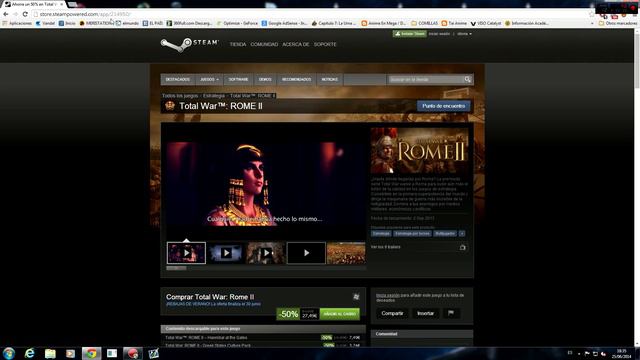Open Todos los juegos breadcrumb link
Viewport: 640px width, 360px height.
180,96
